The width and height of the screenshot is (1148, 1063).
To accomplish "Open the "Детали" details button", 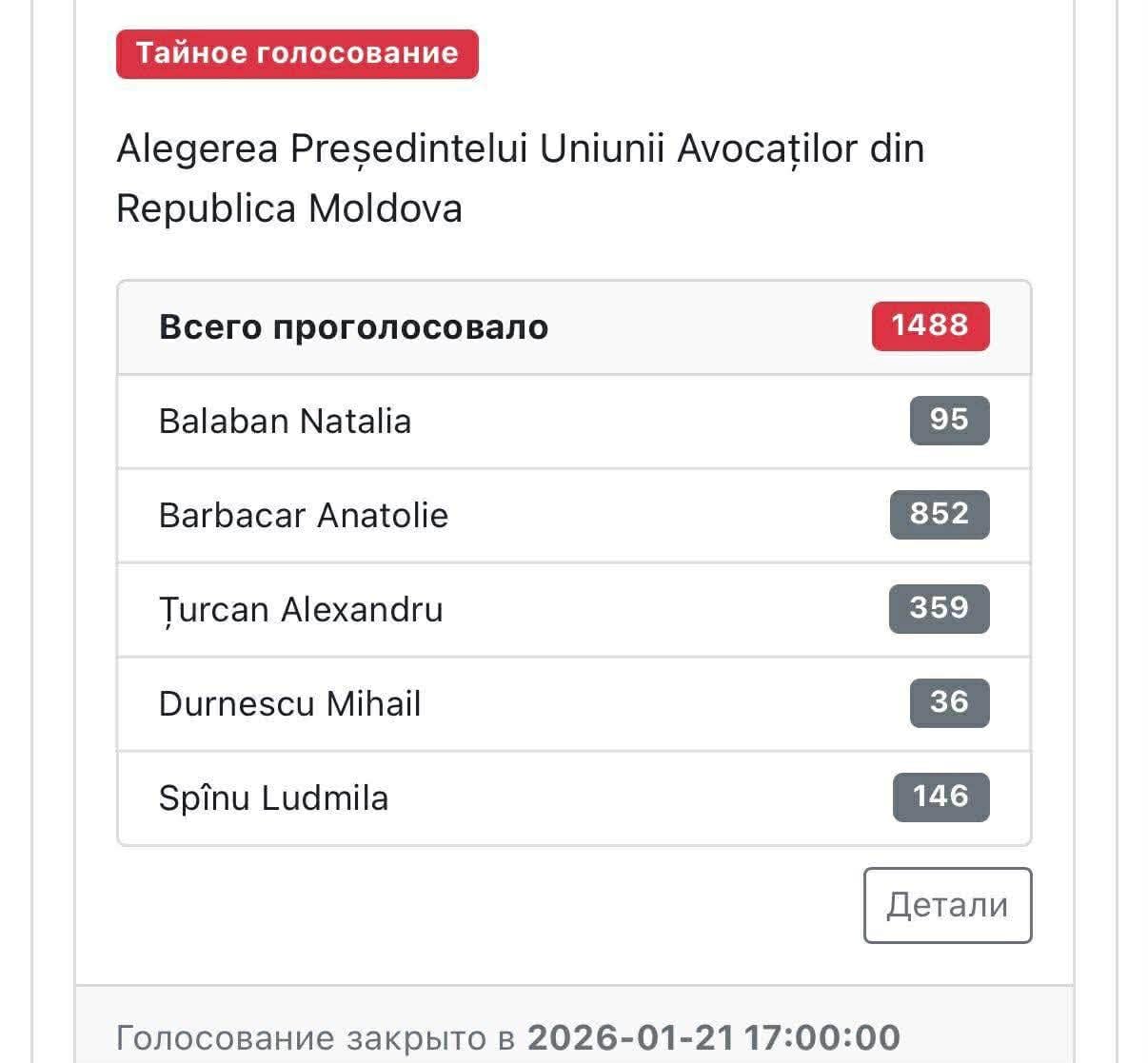I will tap(947, 905).
